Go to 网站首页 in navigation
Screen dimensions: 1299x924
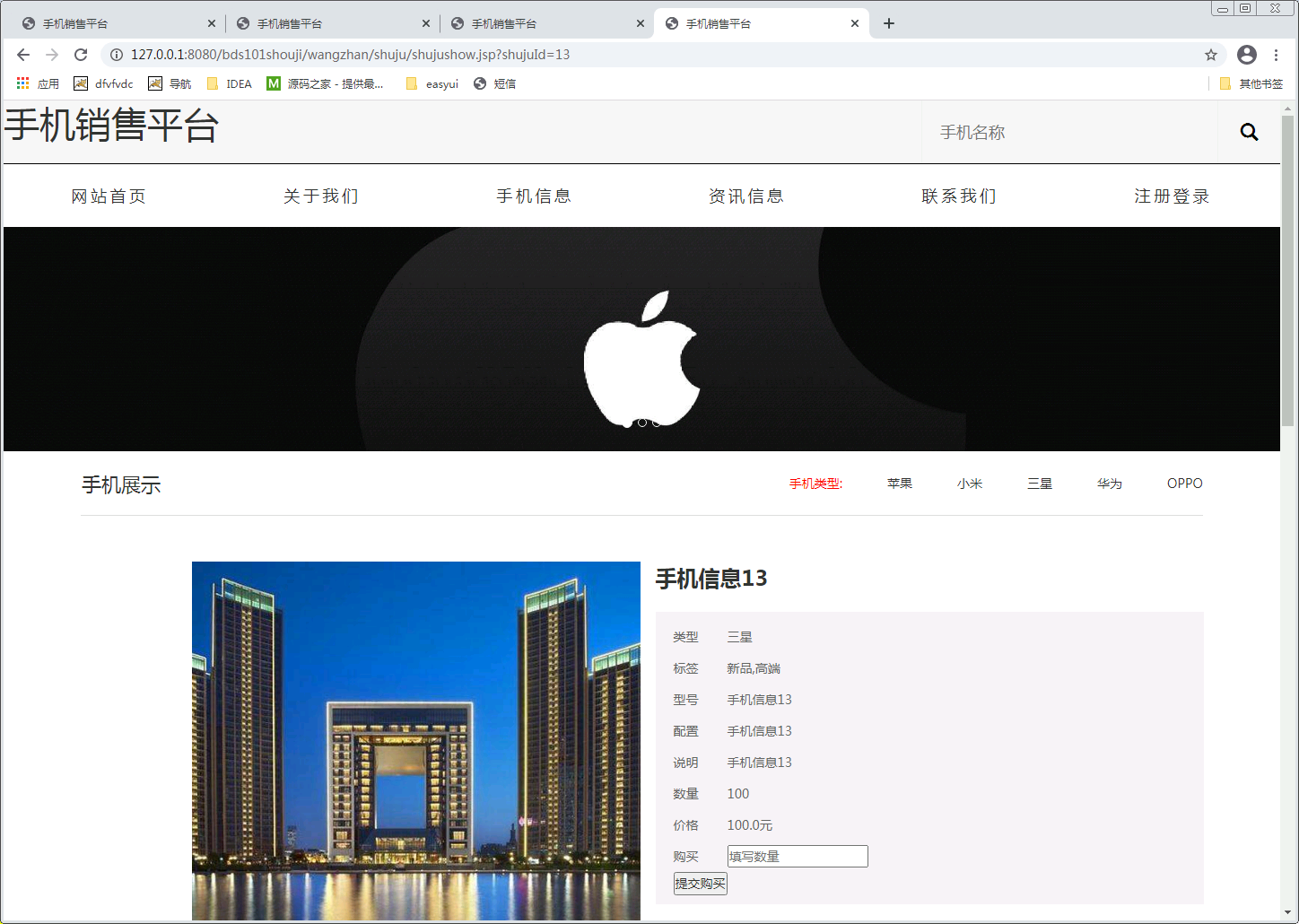(x=109, y=196)
